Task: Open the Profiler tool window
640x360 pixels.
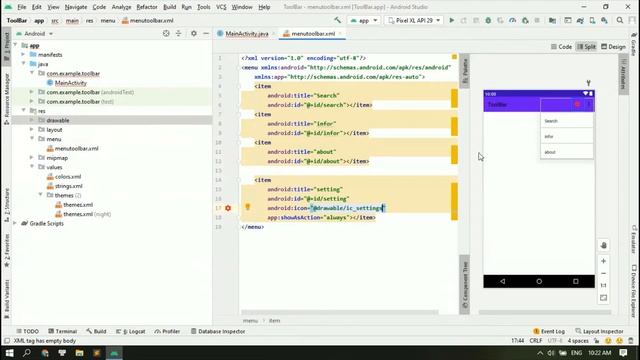Action: point(167,331)
